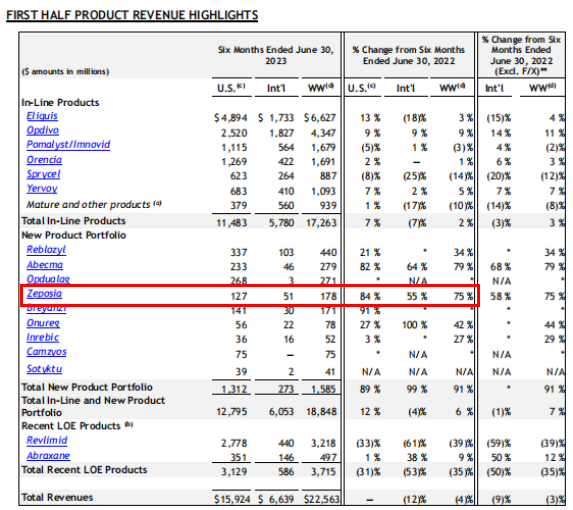Open the Inrebic link
573x510 pixels.
pyautogui.click(x=43, y=338)
